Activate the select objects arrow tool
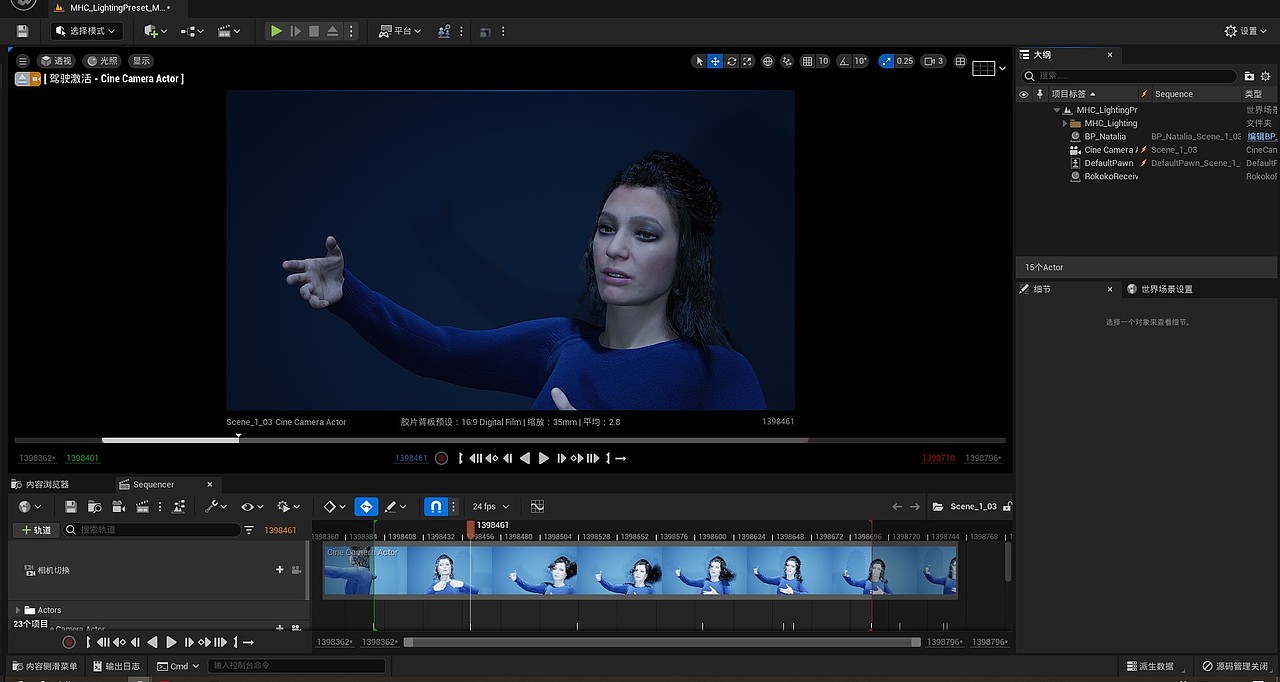Image resolution: width=1280 pixels, height=682 pixels. [699, 61]
